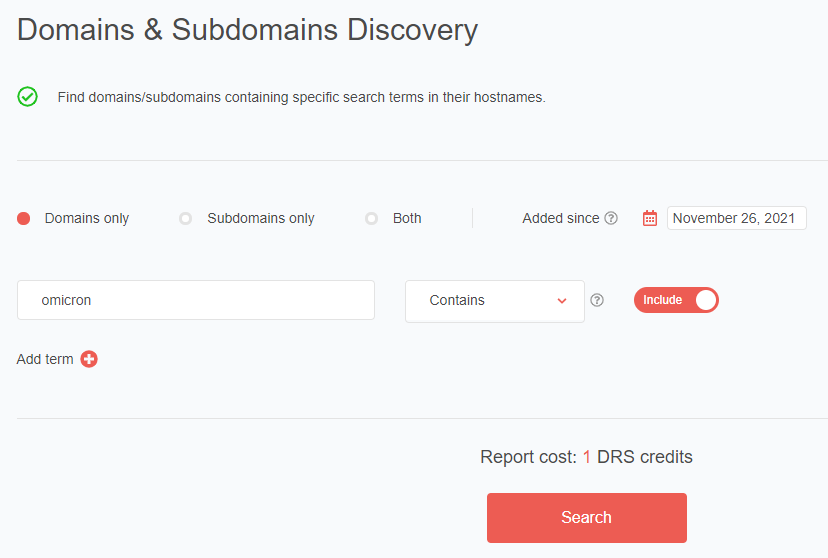Click the white knob on Include switch
828x558 pixels.
tap(706, 300)
